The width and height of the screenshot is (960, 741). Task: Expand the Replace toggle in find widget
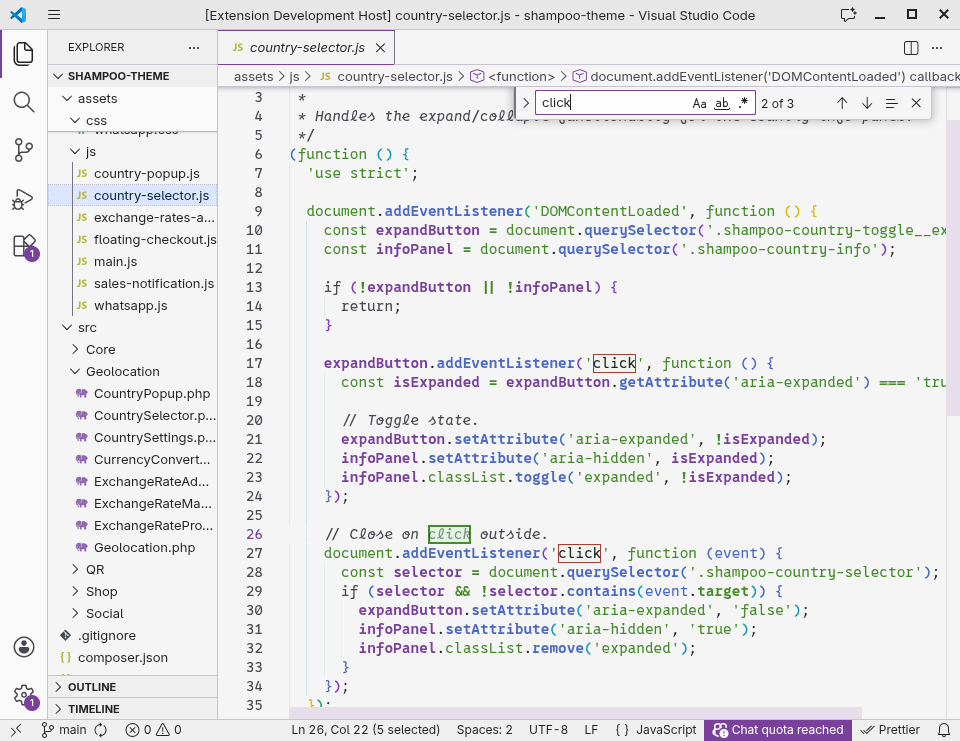pyautogui.click(x=525, y=103)
